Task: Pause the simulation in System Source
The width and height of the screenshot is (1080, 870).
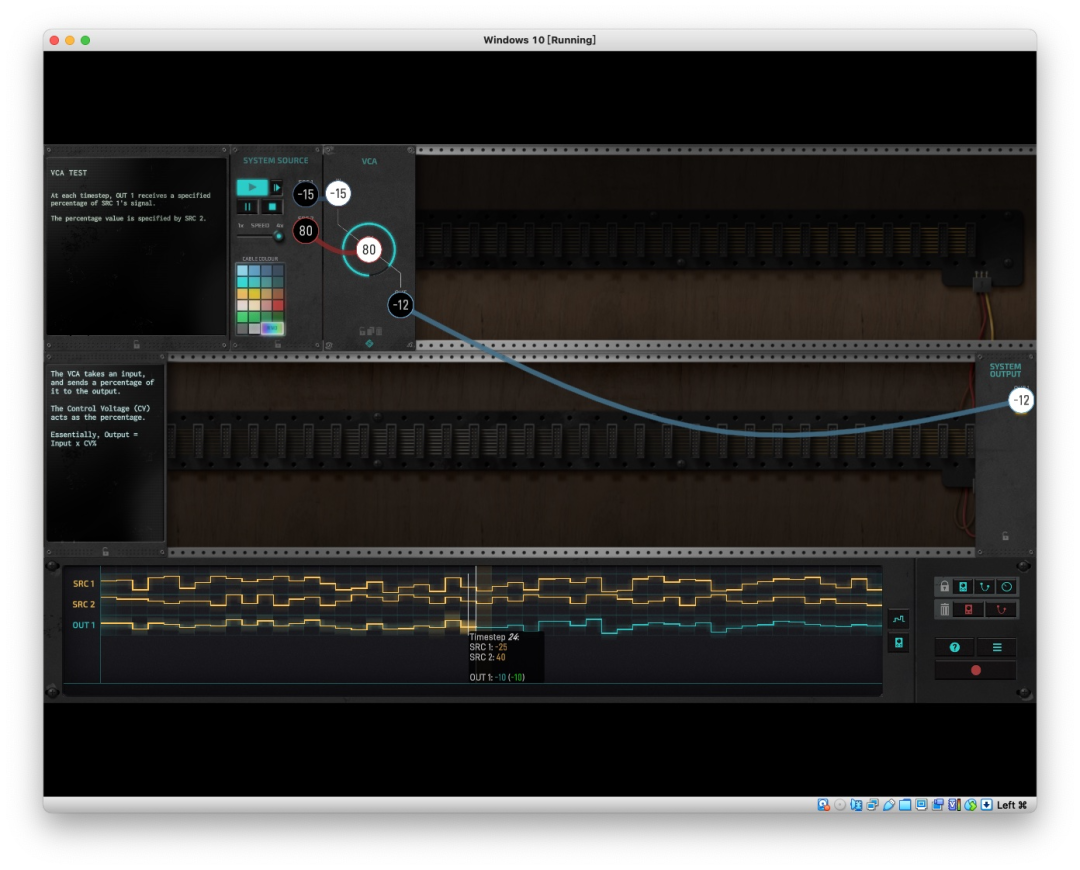Action: pos(248,207)
